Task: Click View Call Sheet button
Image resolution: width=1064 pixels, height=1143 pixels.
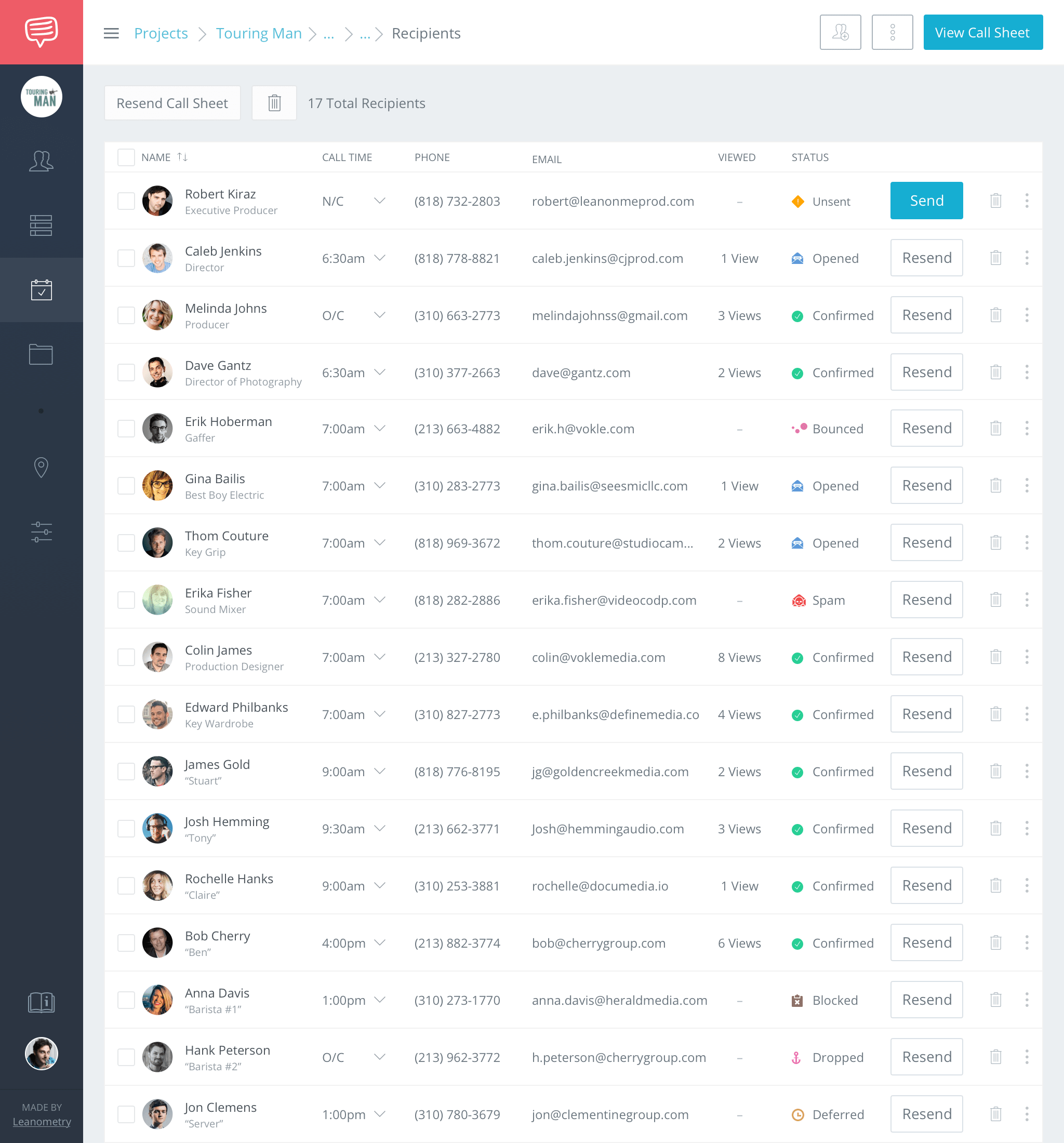Action: point(981,32)
